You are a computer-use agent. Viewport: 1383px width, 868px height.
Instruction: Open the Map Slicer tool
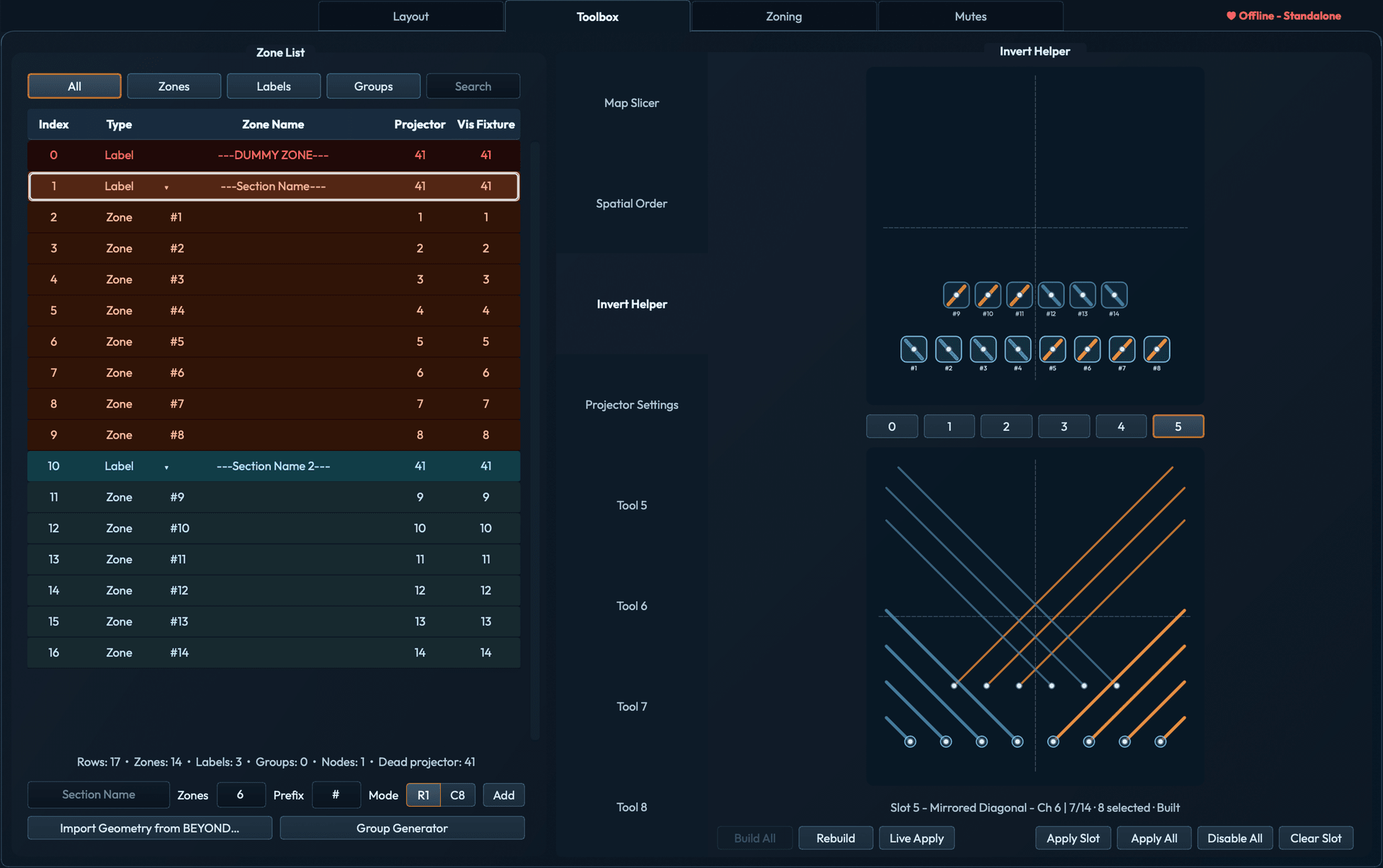point(632,103)
